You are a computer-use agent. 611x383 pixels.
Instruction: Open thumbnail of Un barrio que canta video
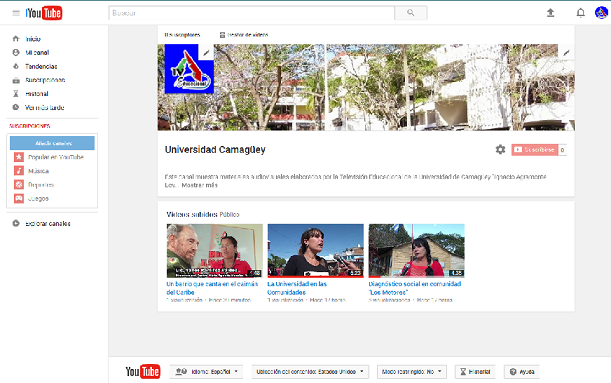215,251
